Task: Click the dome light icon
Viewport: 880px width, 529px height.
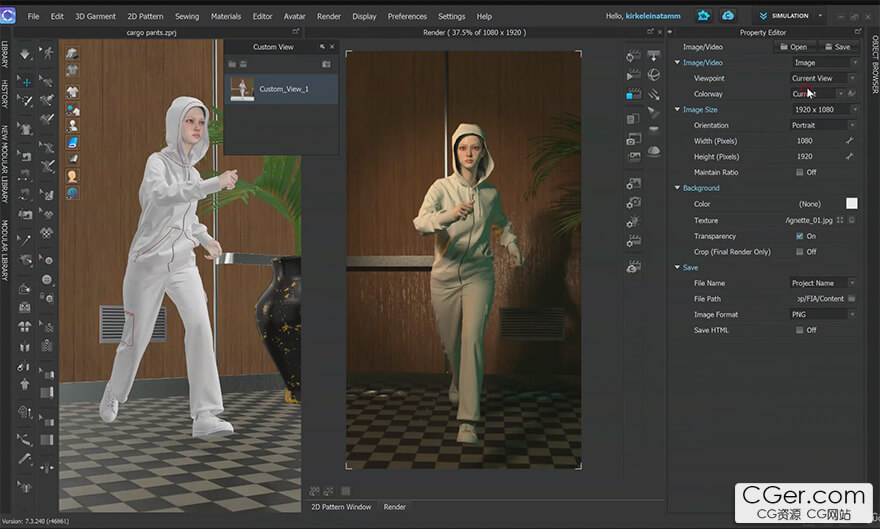Action: pos(654,150)
